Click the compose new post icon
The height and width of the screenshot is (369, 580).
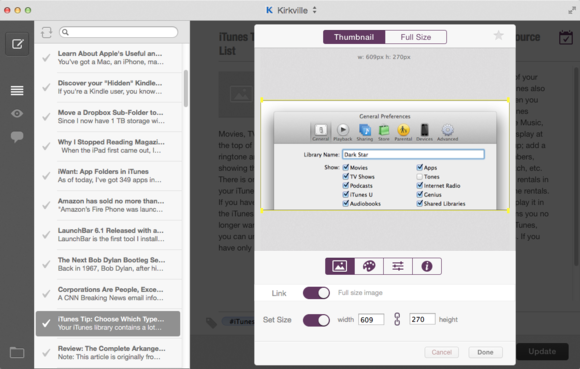(17, 44)
